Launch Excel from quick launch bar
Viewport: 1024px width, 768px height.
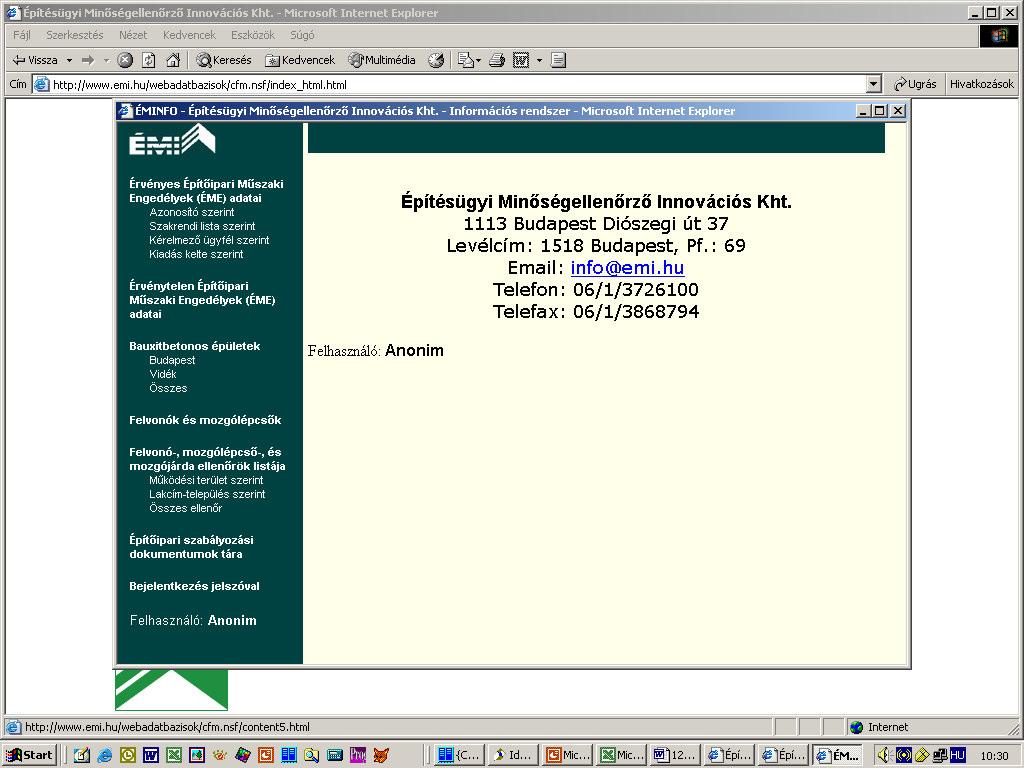coord(174,756)
